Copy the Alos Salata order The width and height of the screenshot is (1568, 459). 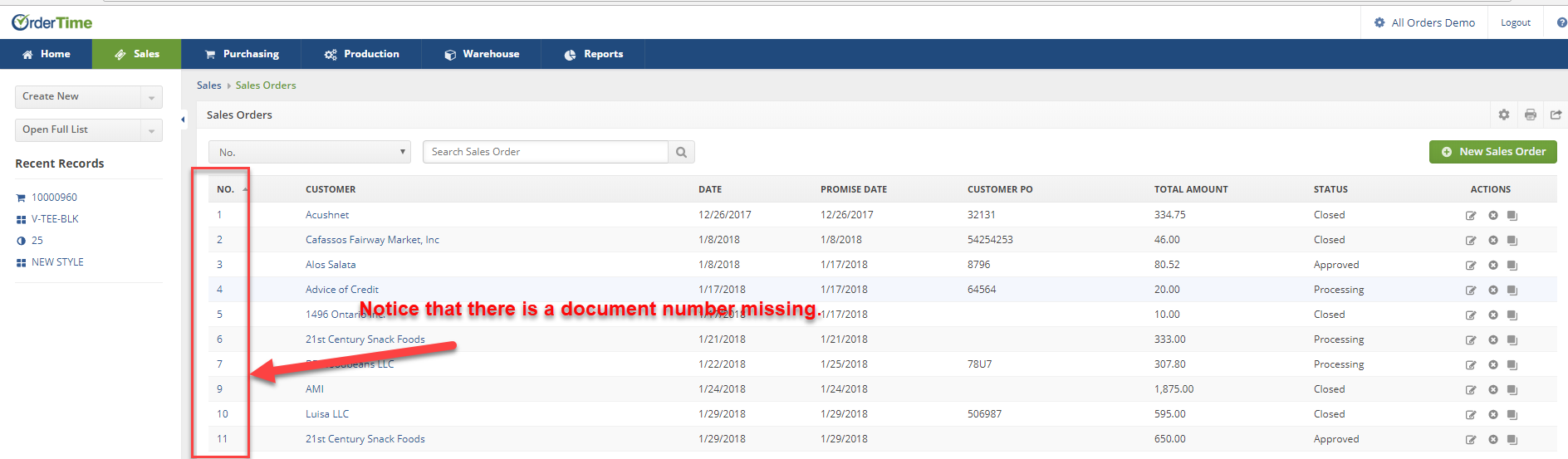[x=1512, y=266]
